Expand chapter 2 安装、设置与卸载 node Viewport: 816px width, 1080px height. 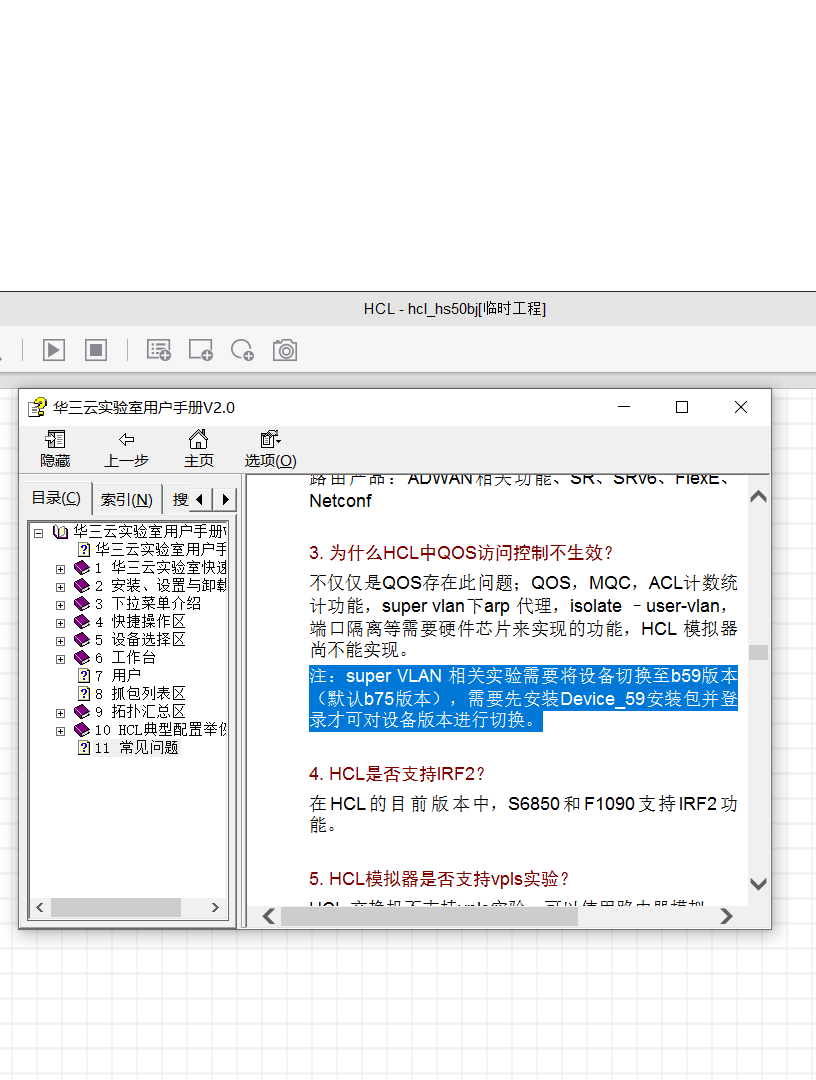[61, 587]
